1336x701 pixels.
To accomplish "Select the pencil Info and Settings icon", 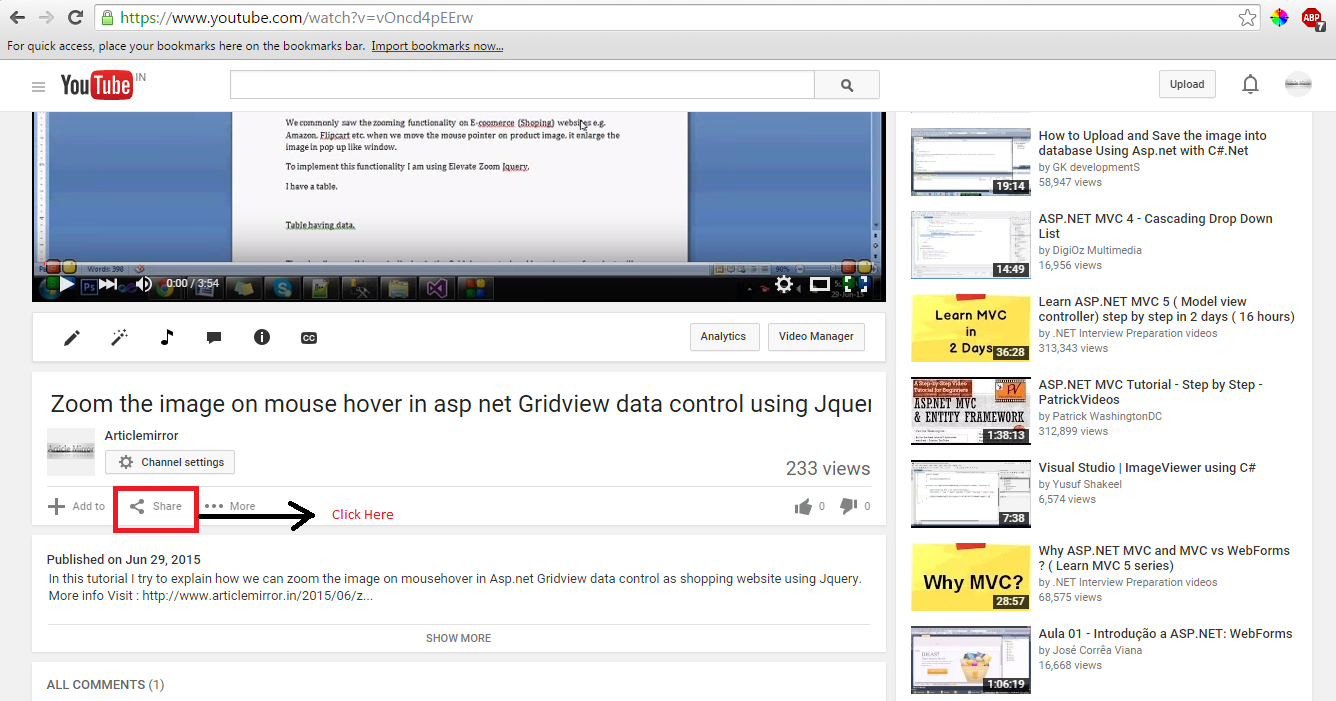I will pos(71,337).
